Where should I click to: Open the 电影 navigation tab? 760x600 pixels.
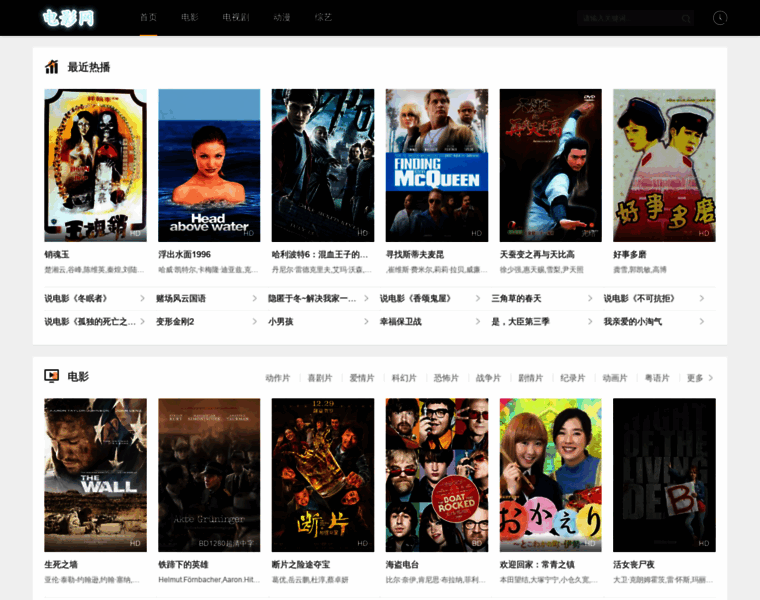pyautogui.click(x=190, y=17)
